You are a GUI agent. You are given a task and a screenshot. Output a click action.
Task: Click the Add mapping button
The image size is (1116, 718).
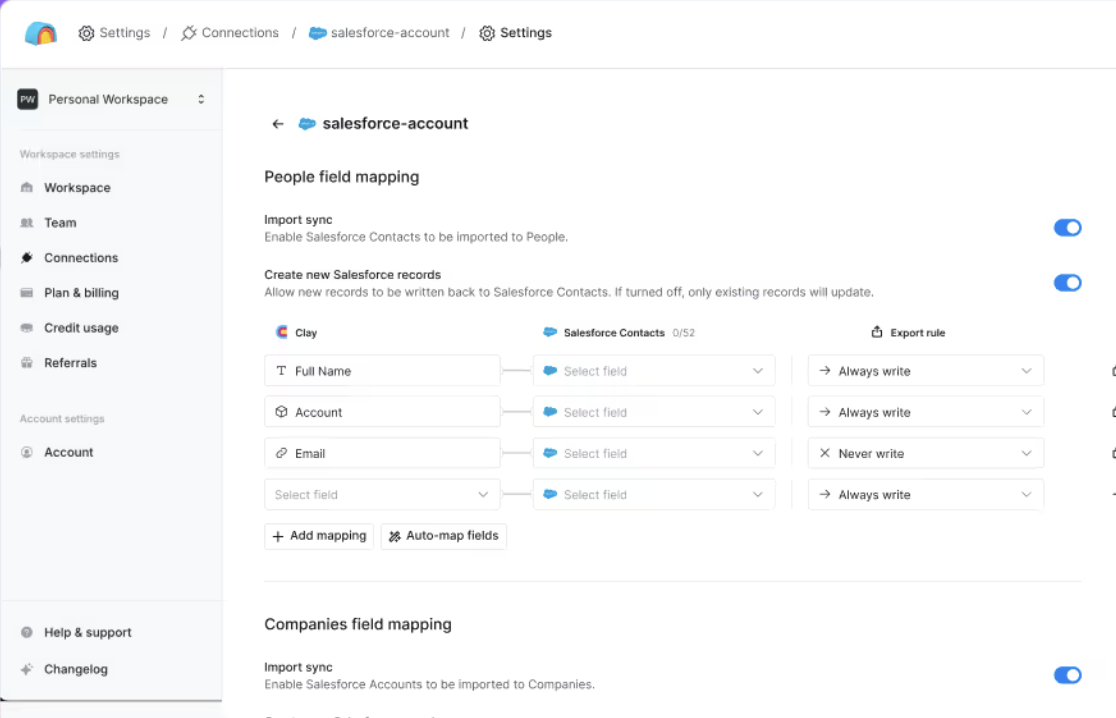click(319, 536)
